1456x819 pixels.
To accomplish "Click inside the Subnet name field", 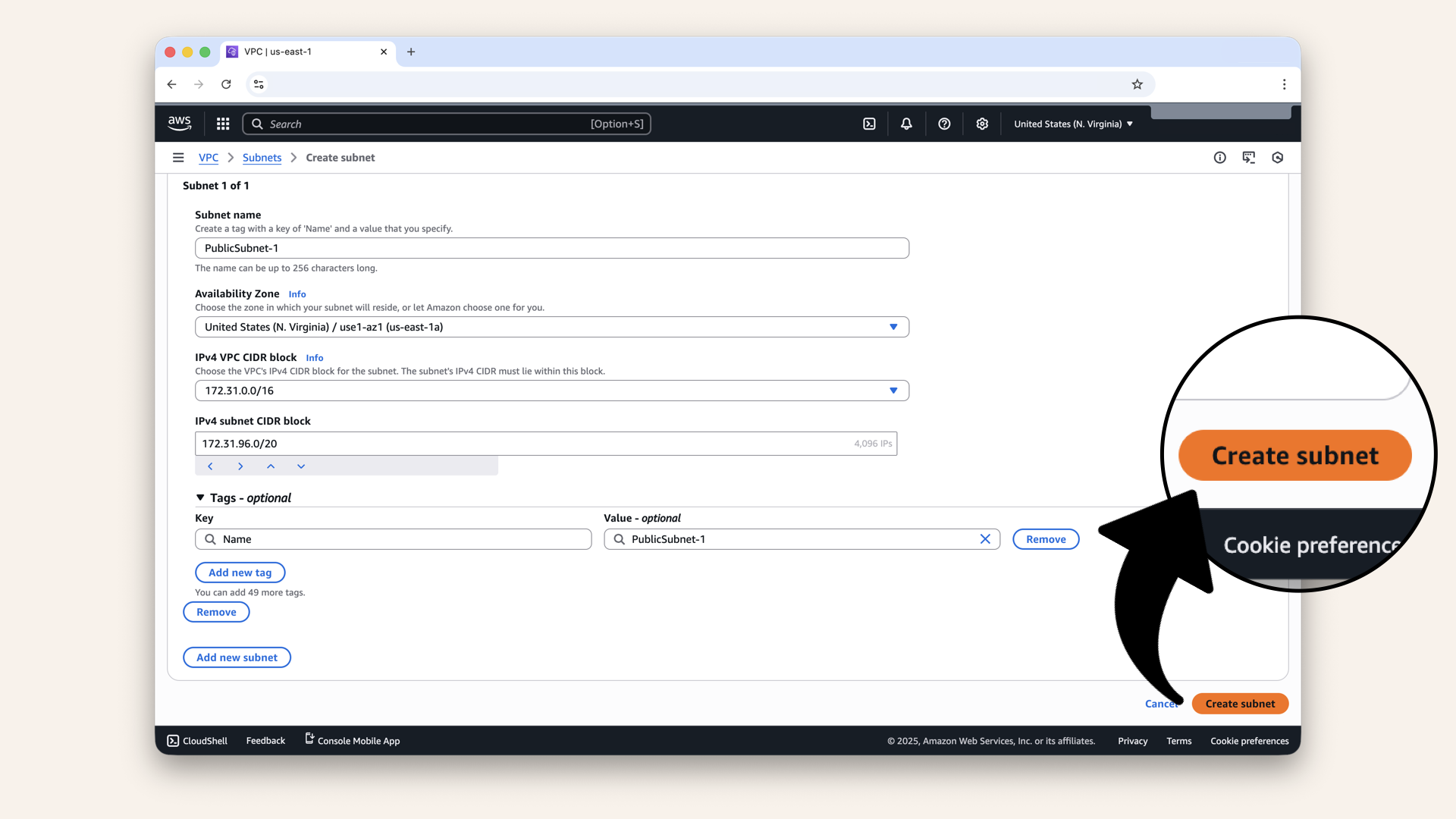I will pyautogui.click(x=551, y=248).
